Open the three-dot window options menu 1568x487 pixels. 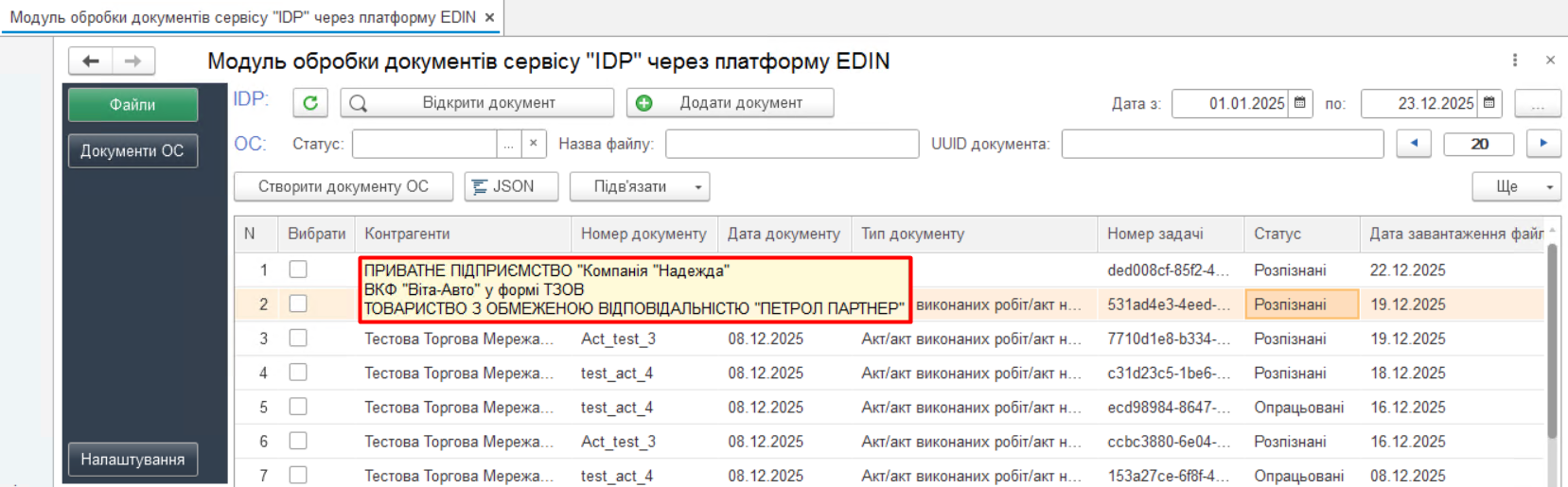[1515, 61]
